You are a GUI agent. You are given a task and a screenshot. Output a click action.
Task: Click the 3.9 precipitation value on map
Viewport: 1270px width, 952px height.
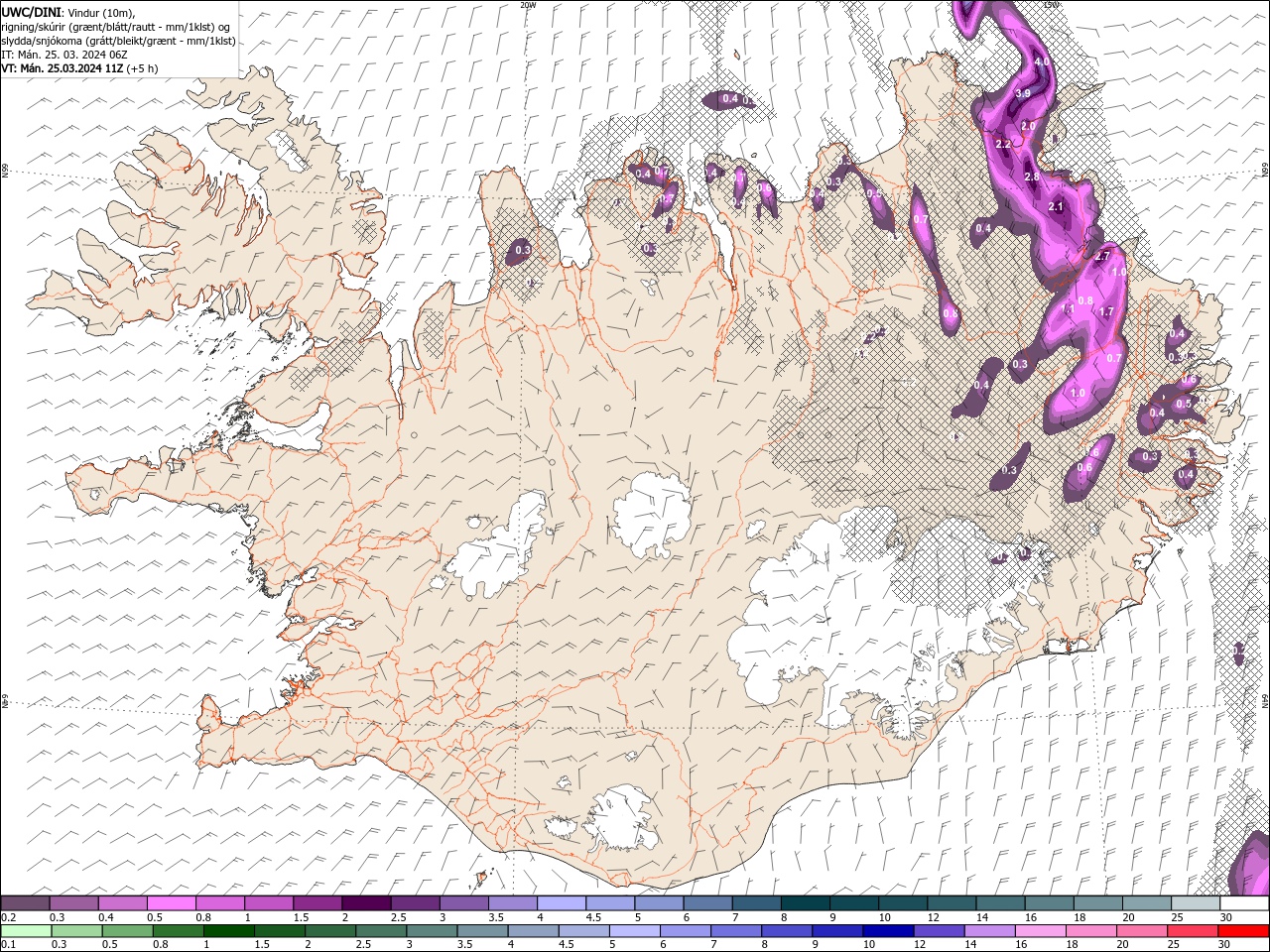click(1024, 92)
